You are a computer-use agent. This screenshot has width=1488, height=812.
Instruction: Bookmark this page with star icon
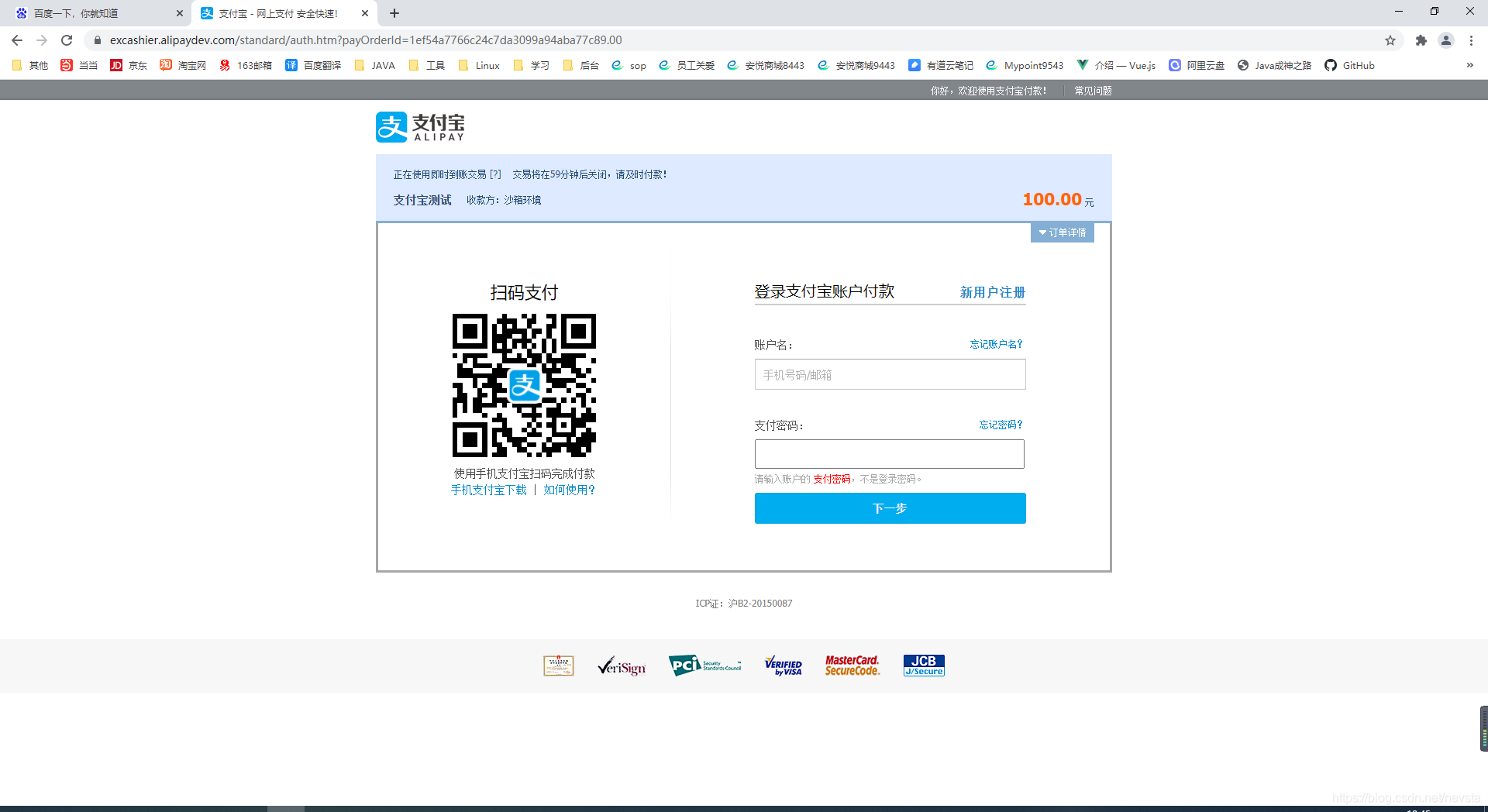[x=1390, y=40]
